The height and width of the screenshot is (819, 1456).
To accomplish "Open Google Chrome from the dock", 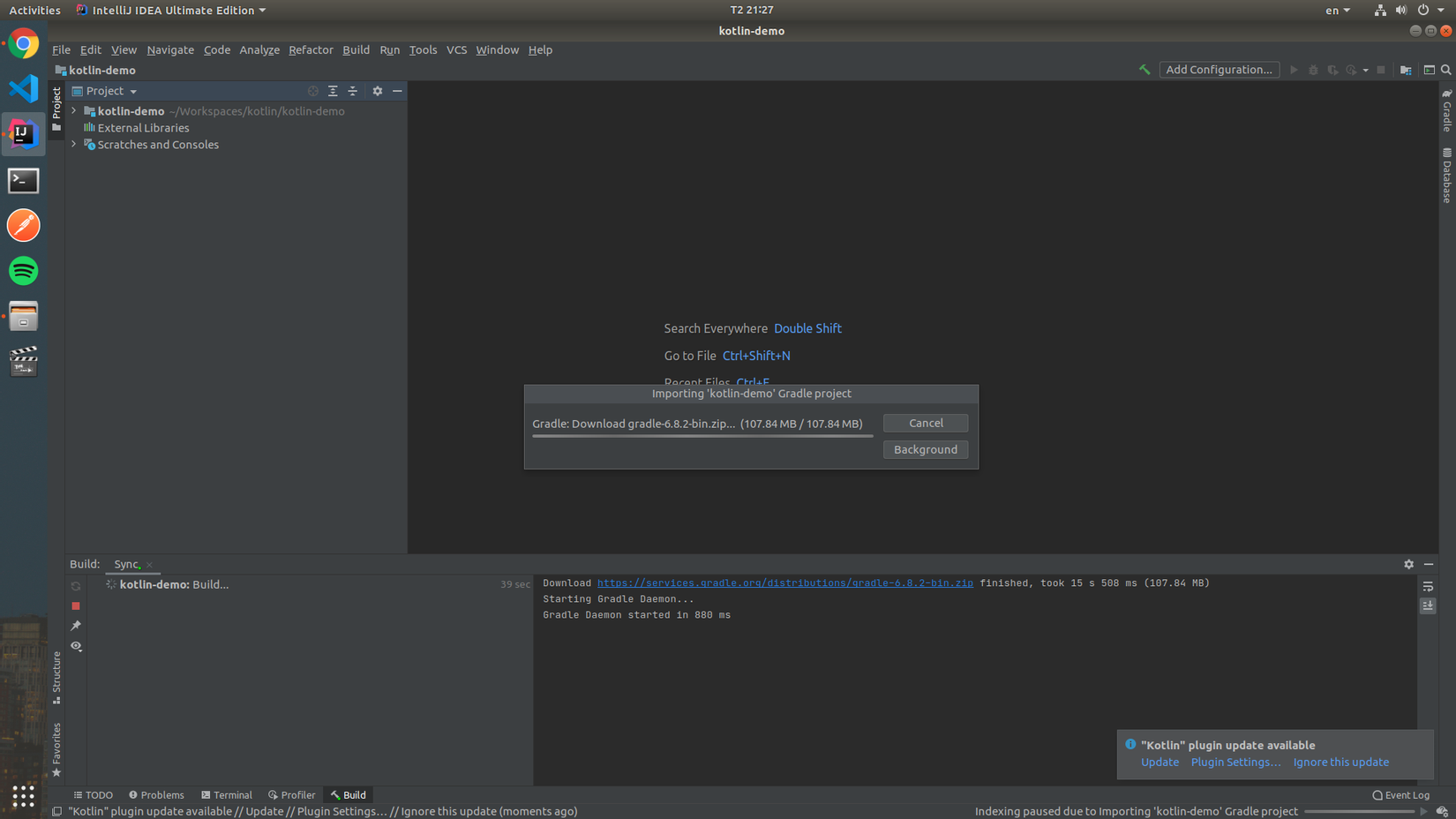I will [x=24, y=43].
